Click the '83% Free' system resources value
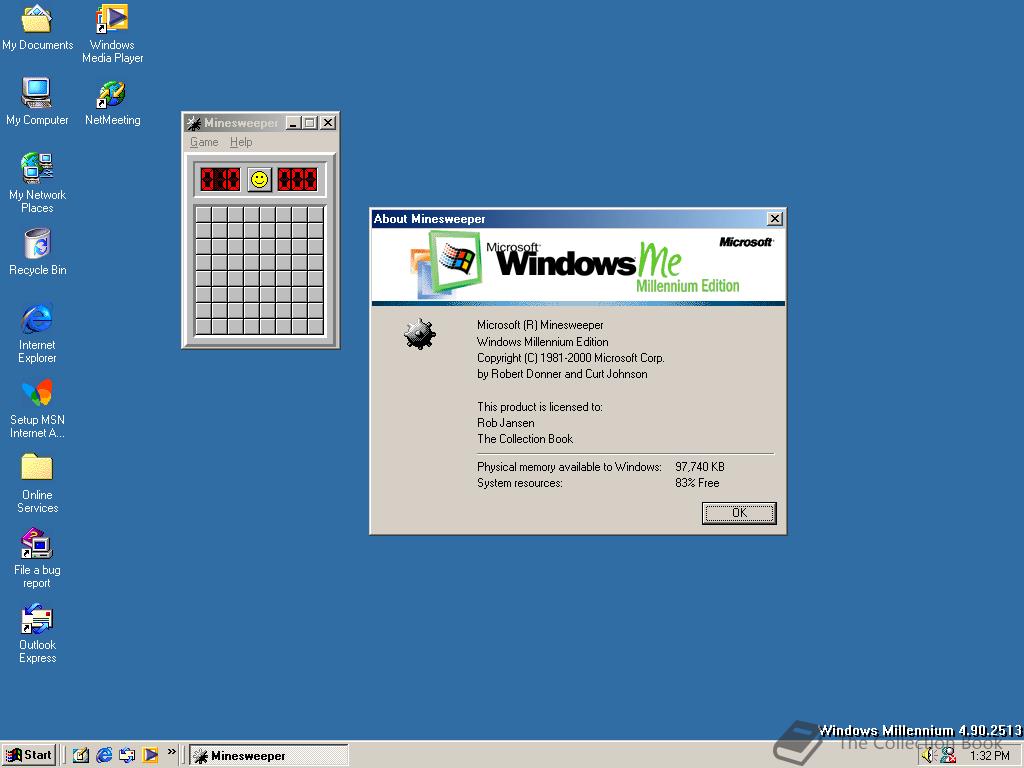1024x768 pixels. (x=697, y=483)
